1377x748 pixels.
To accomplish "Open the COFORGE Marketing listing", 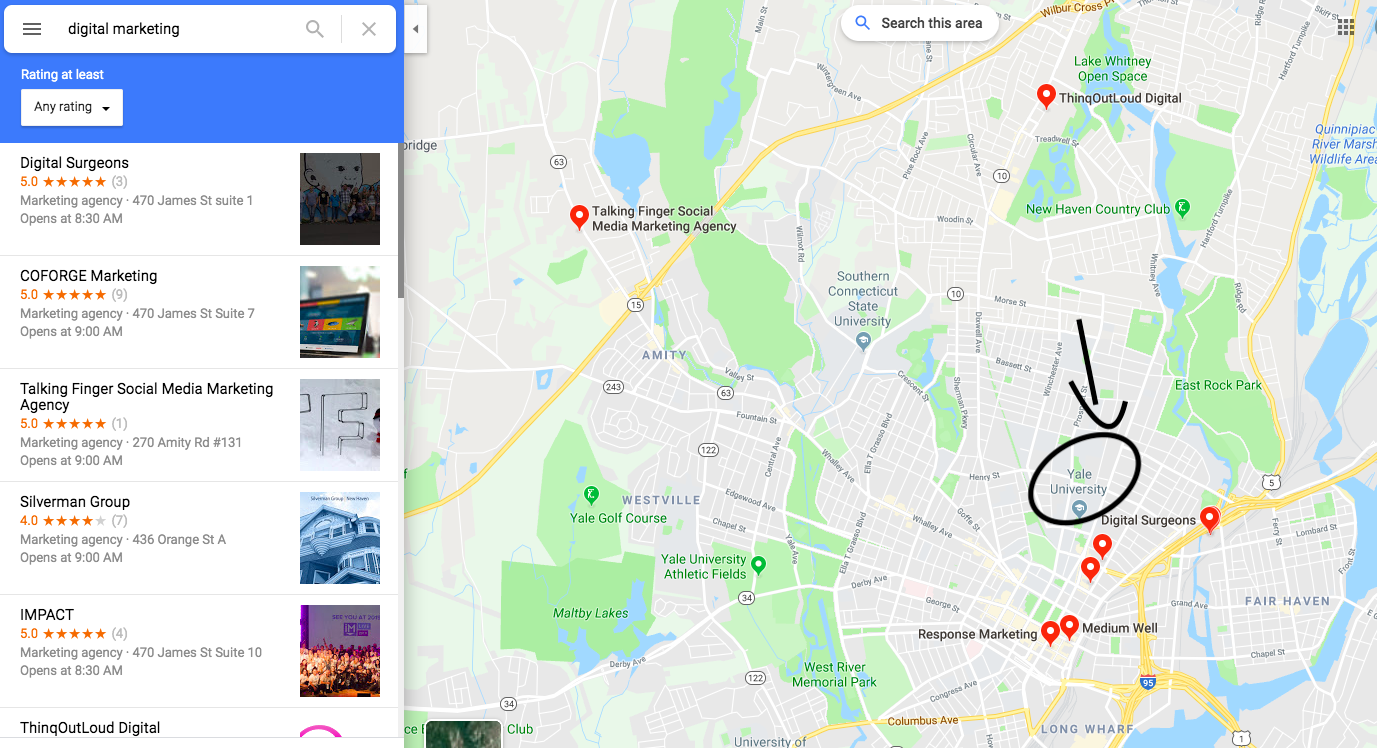I will [199, 312].
